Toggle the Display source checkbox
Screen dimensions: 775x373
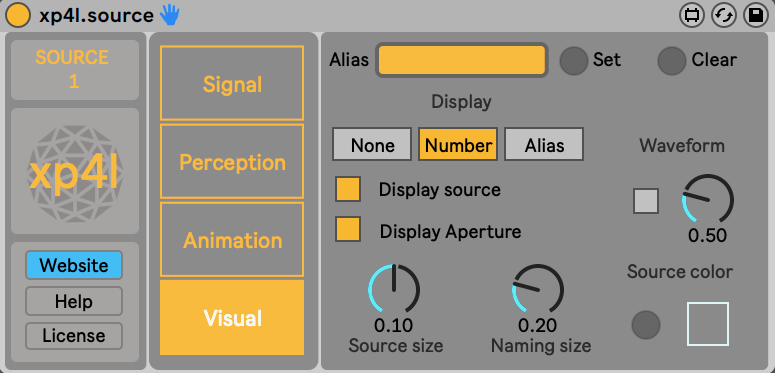pyautogui.click(x=348, y=189)
